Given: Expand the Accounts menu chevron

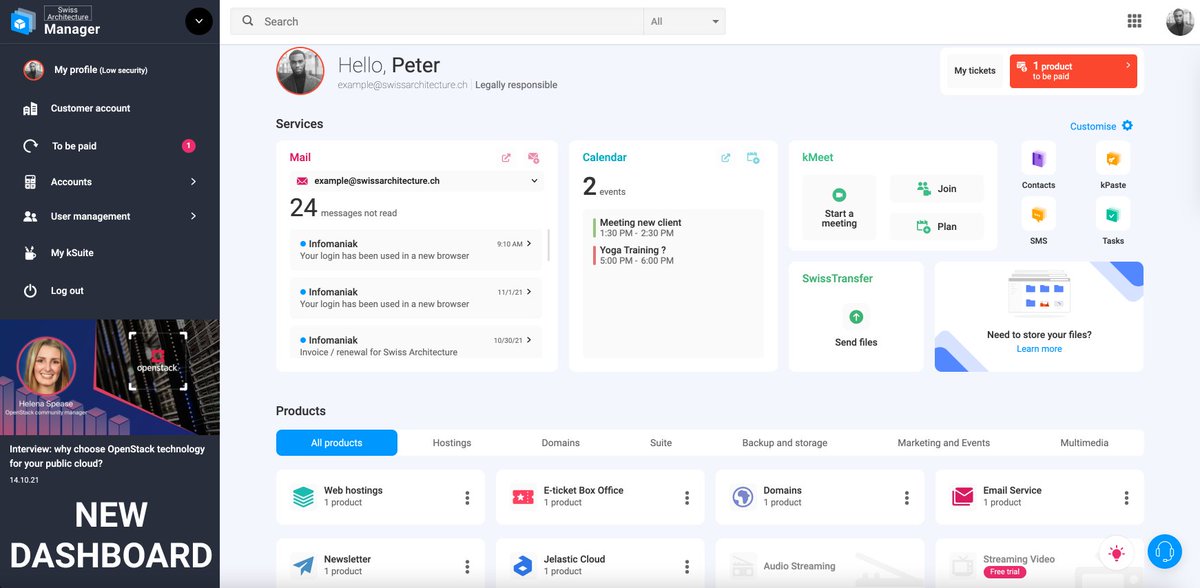Looking at the screenshot, I should coord(193,182).
